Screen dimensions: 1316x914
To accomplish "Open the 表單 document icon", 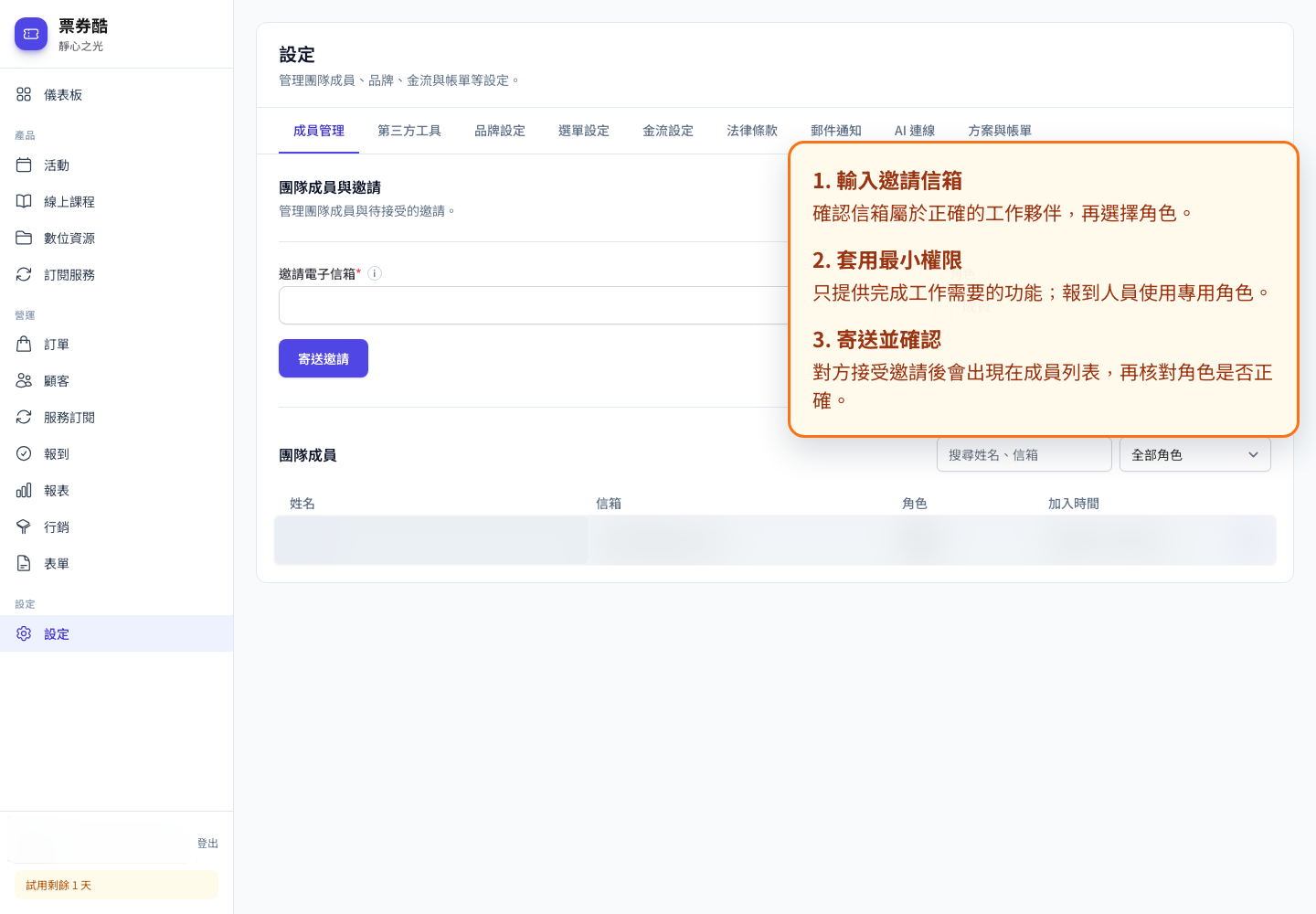I will 24,563.
